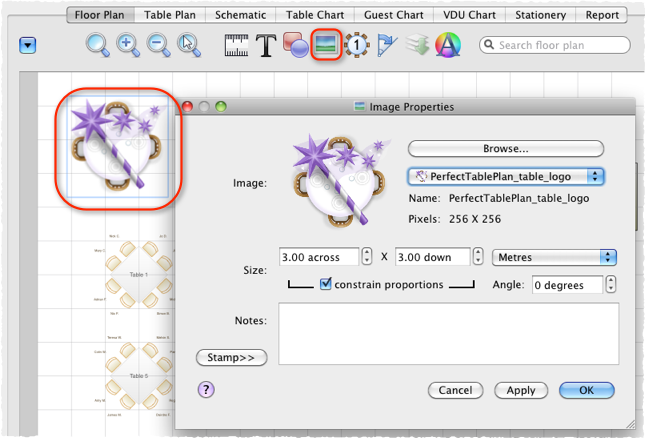The height and width of the screenshot is (438, 645).
Task: Switch to the Guest Chart tab
Action: pyautogui.click(x=393, y=15)
